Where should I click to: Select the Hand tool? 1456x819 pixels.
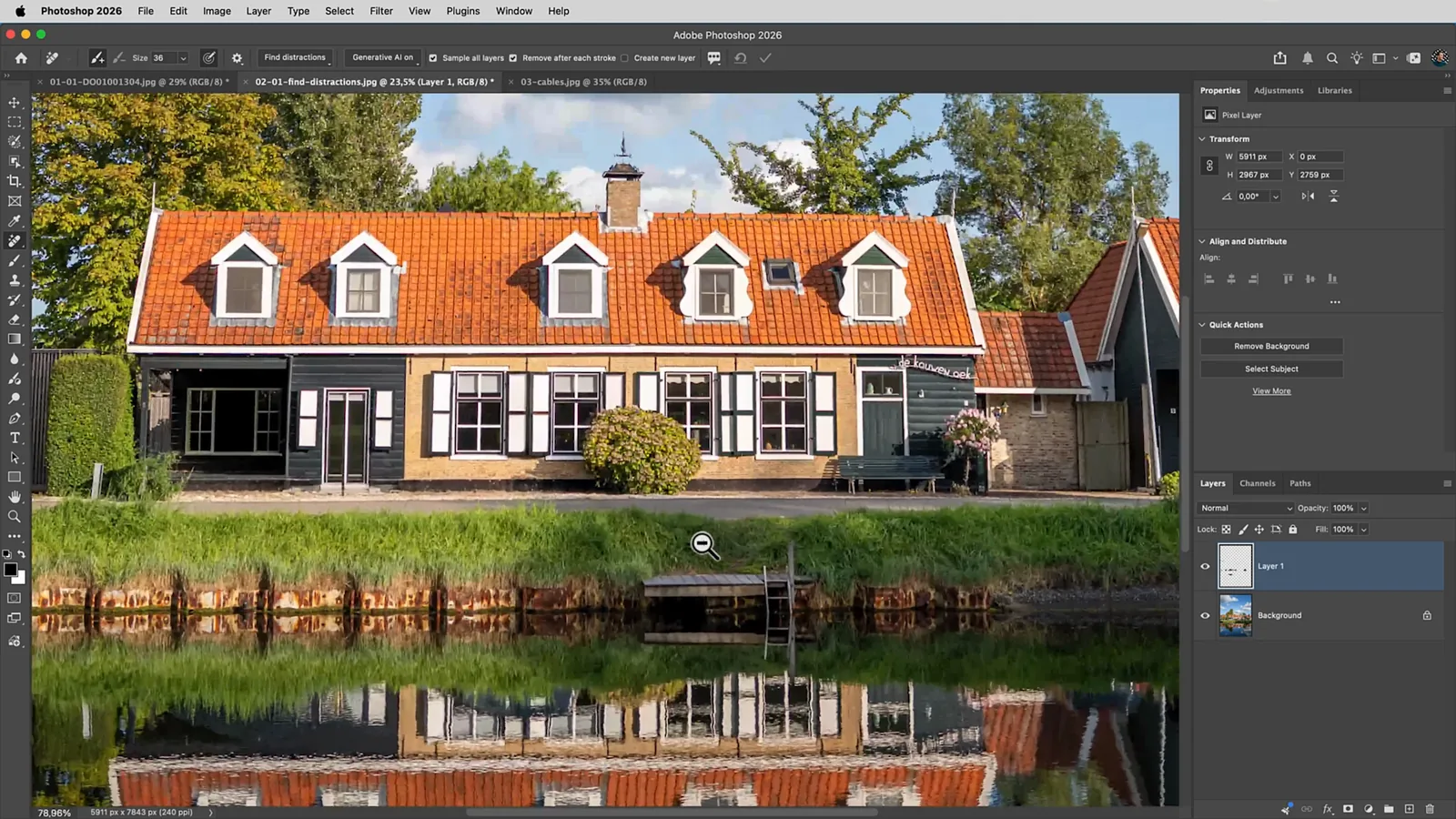pos(15,497)
